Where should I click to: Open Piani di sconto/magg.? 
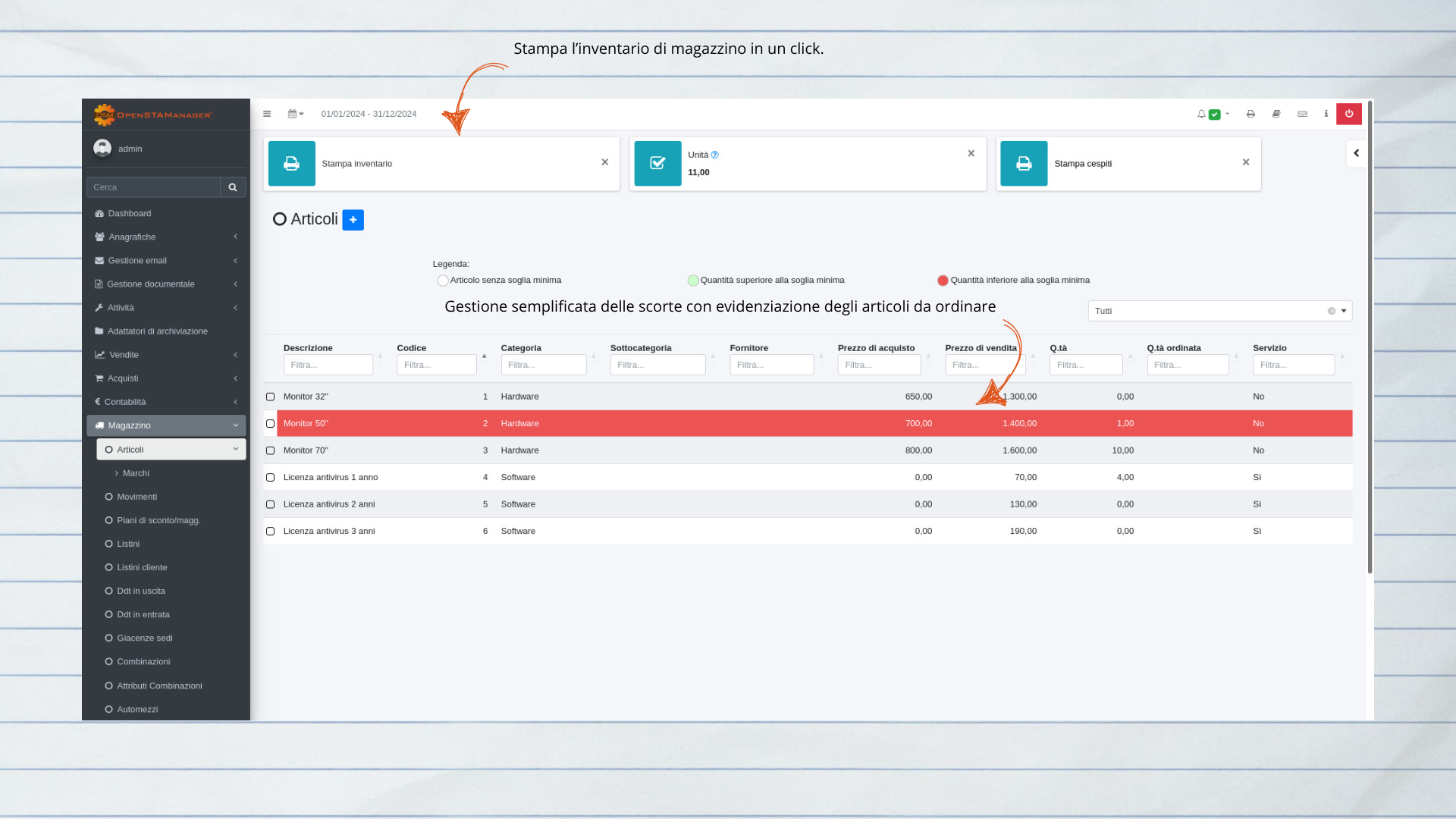[171, 520]
